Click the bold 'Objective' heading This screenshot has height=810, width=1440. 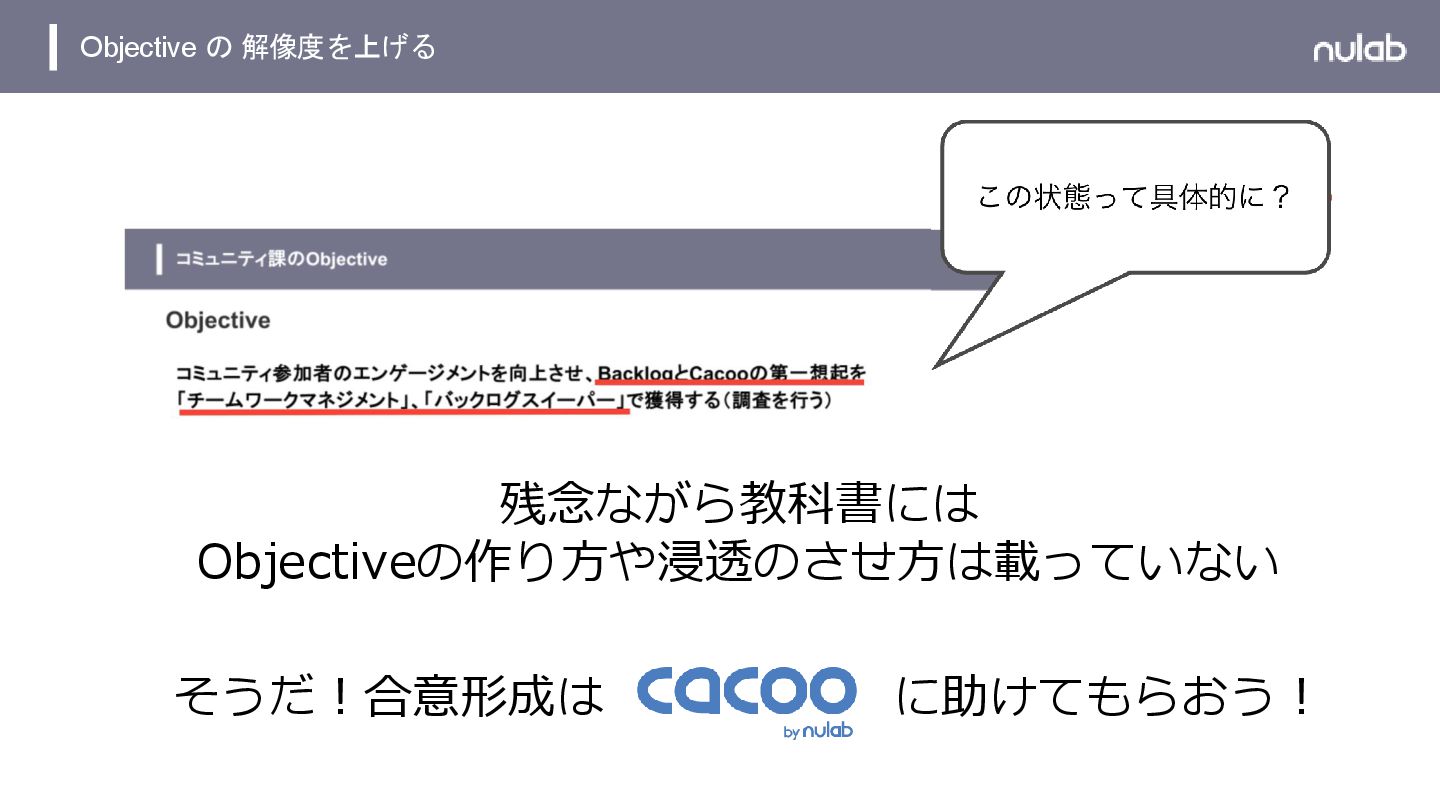[x=218, y=321]
